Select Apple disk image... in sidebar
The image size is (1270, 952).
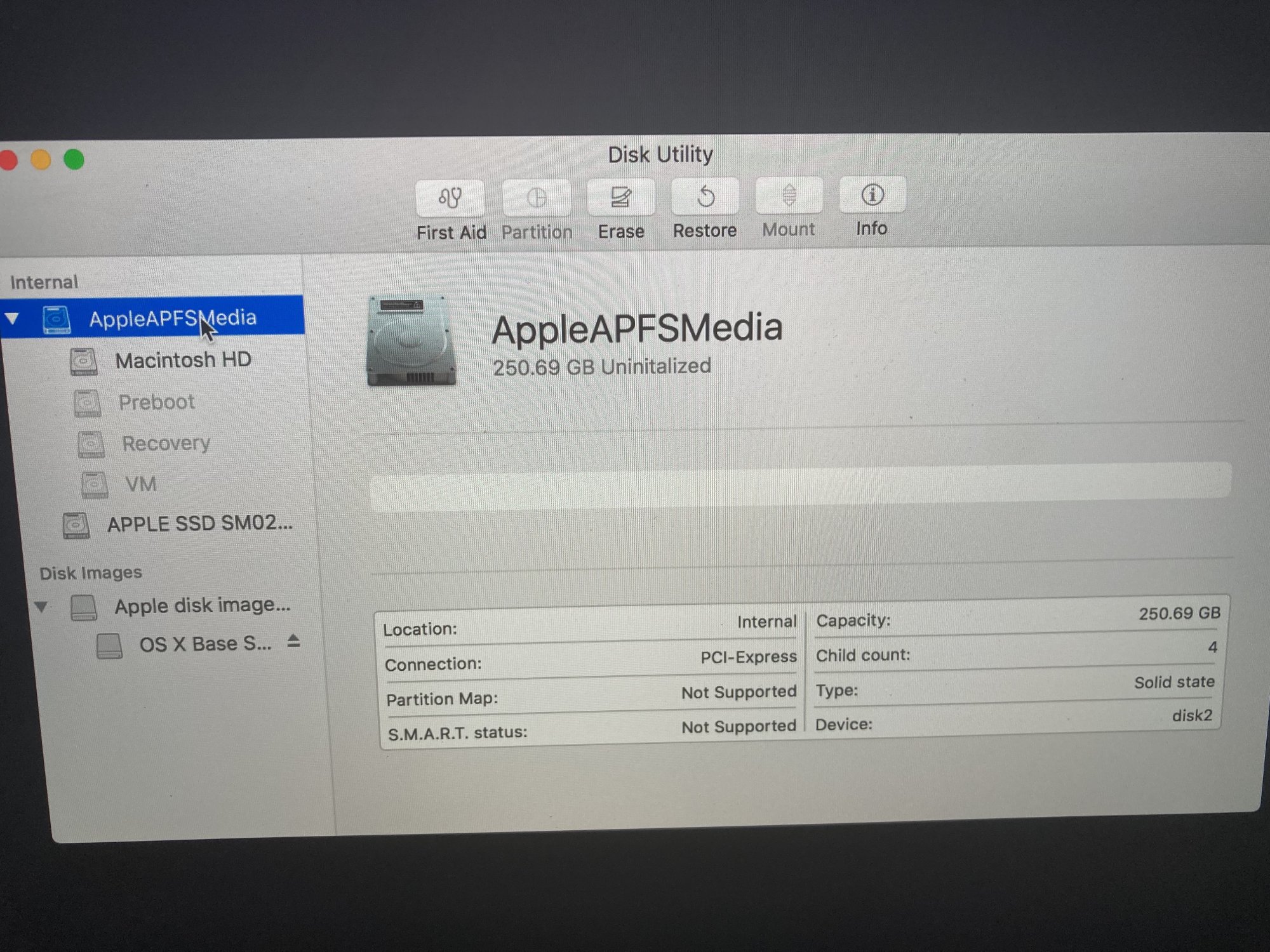coord(203,606)
